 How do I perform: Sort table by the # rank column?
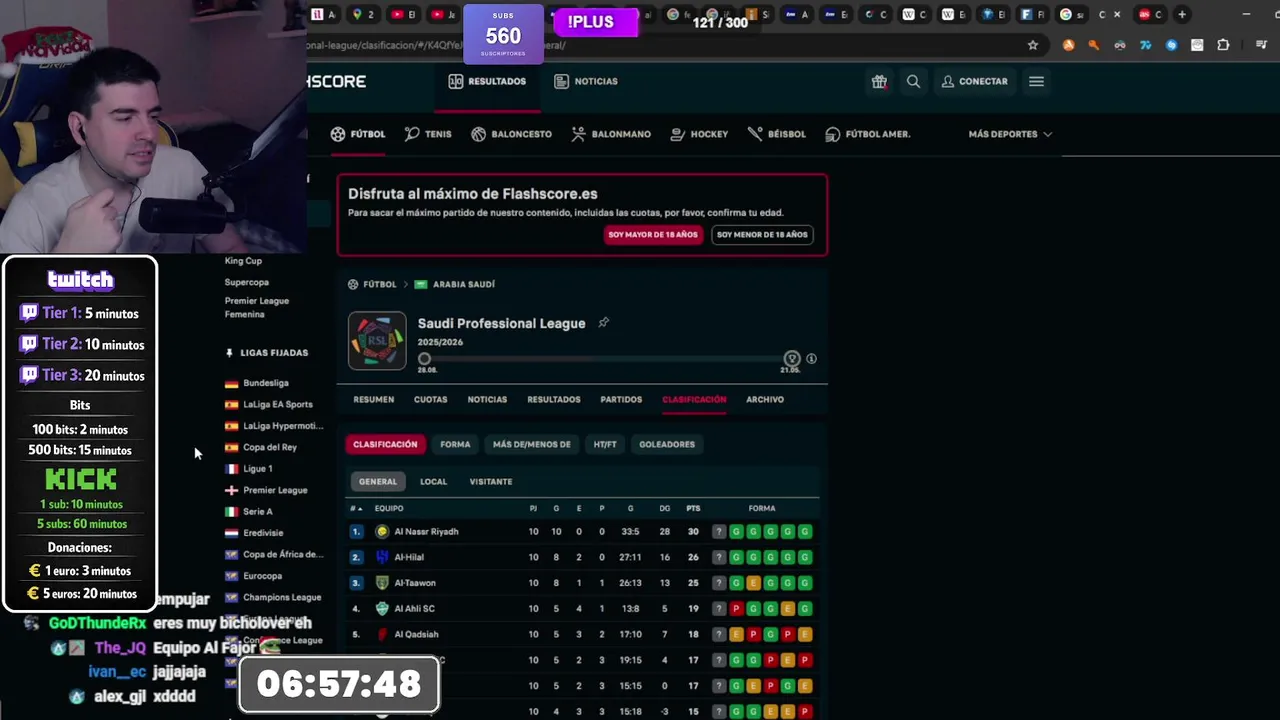[356, 509]
